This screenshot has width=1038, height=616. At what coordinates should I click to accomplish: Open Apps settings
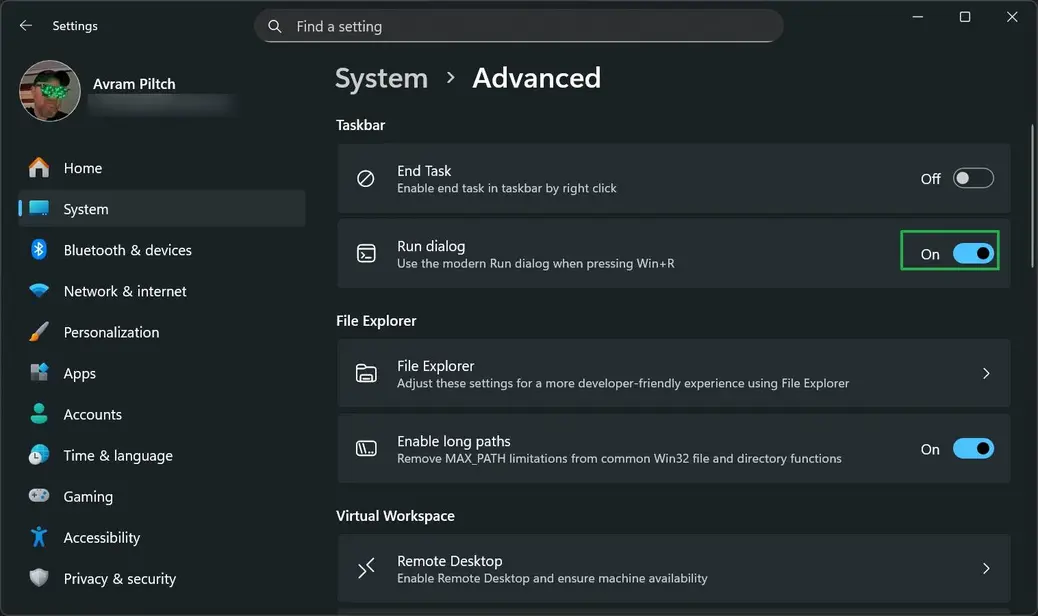tap(78, 373)
